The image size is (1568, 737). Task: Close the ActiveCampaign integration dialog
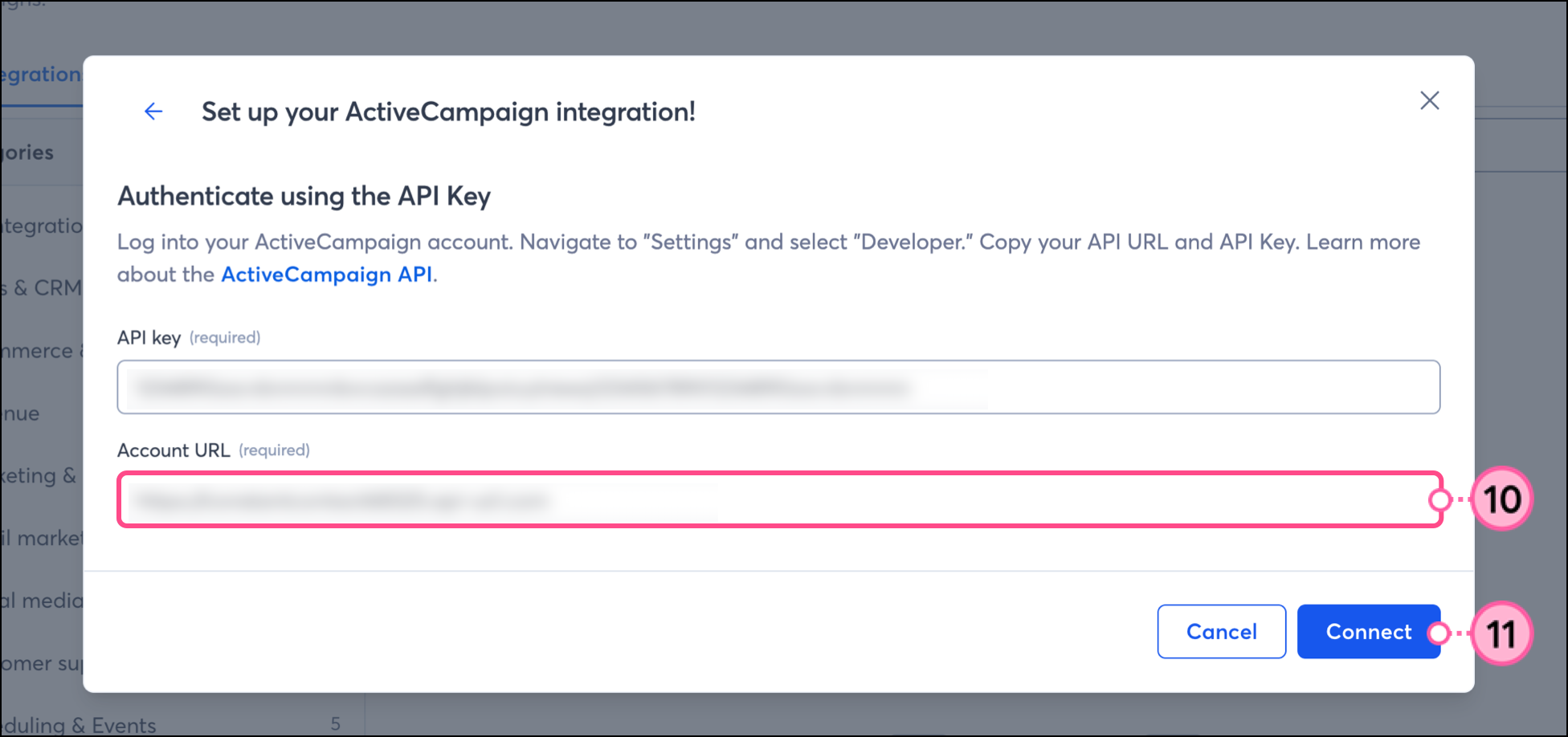coord(1429,100)
